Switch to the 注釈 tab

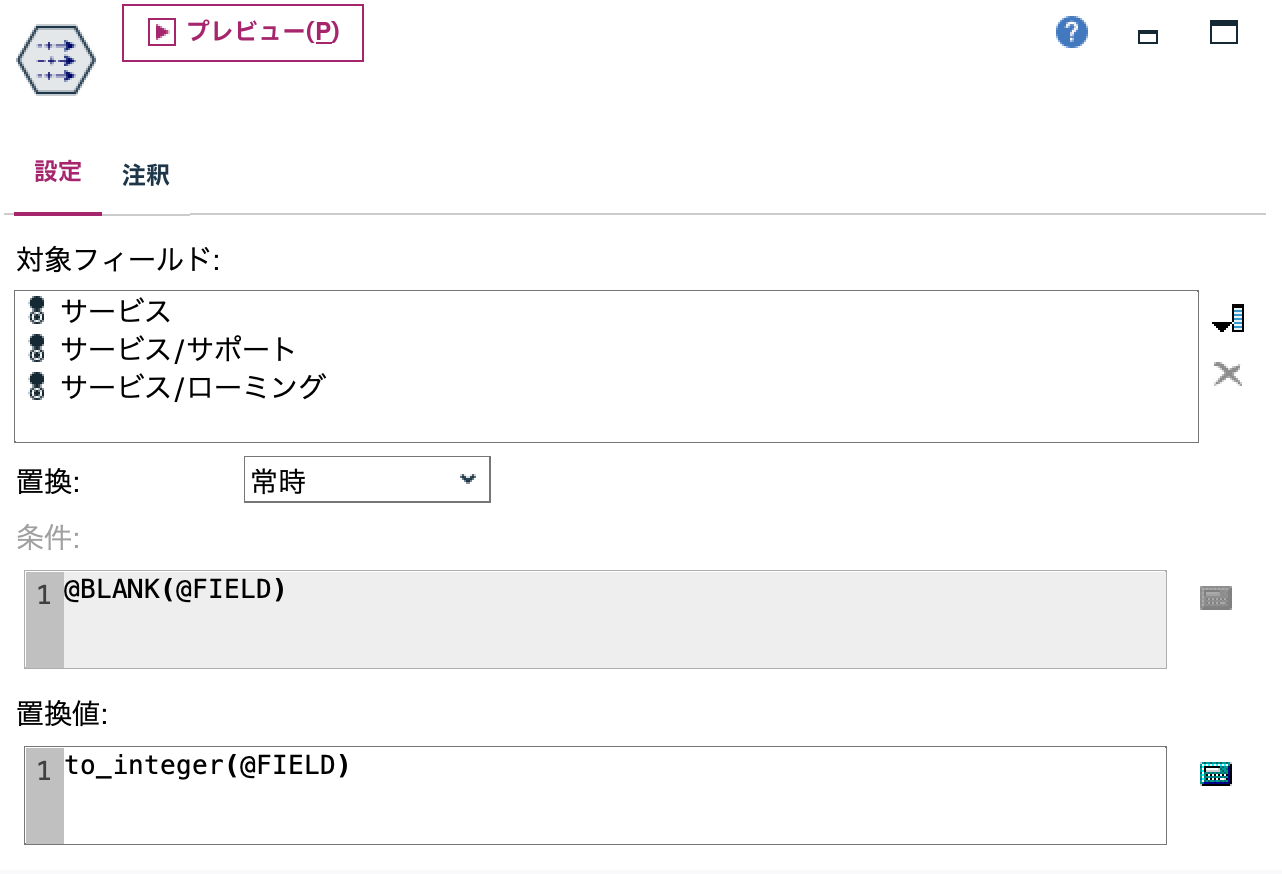pyautogui.click(x=145, y=176)
